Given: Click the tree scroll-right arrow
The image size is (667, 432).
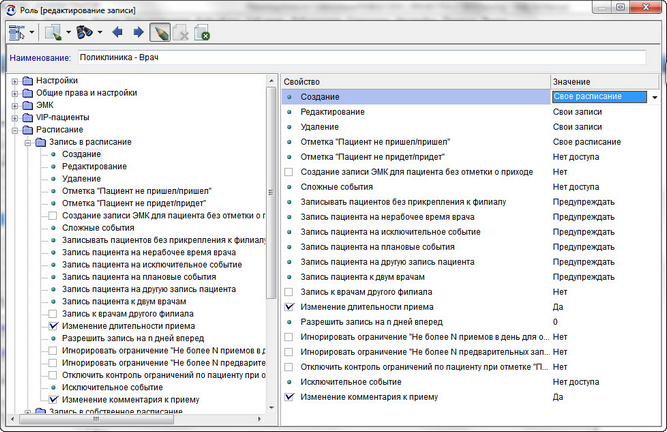Looking at the screenshot, I should coord(259,419).
